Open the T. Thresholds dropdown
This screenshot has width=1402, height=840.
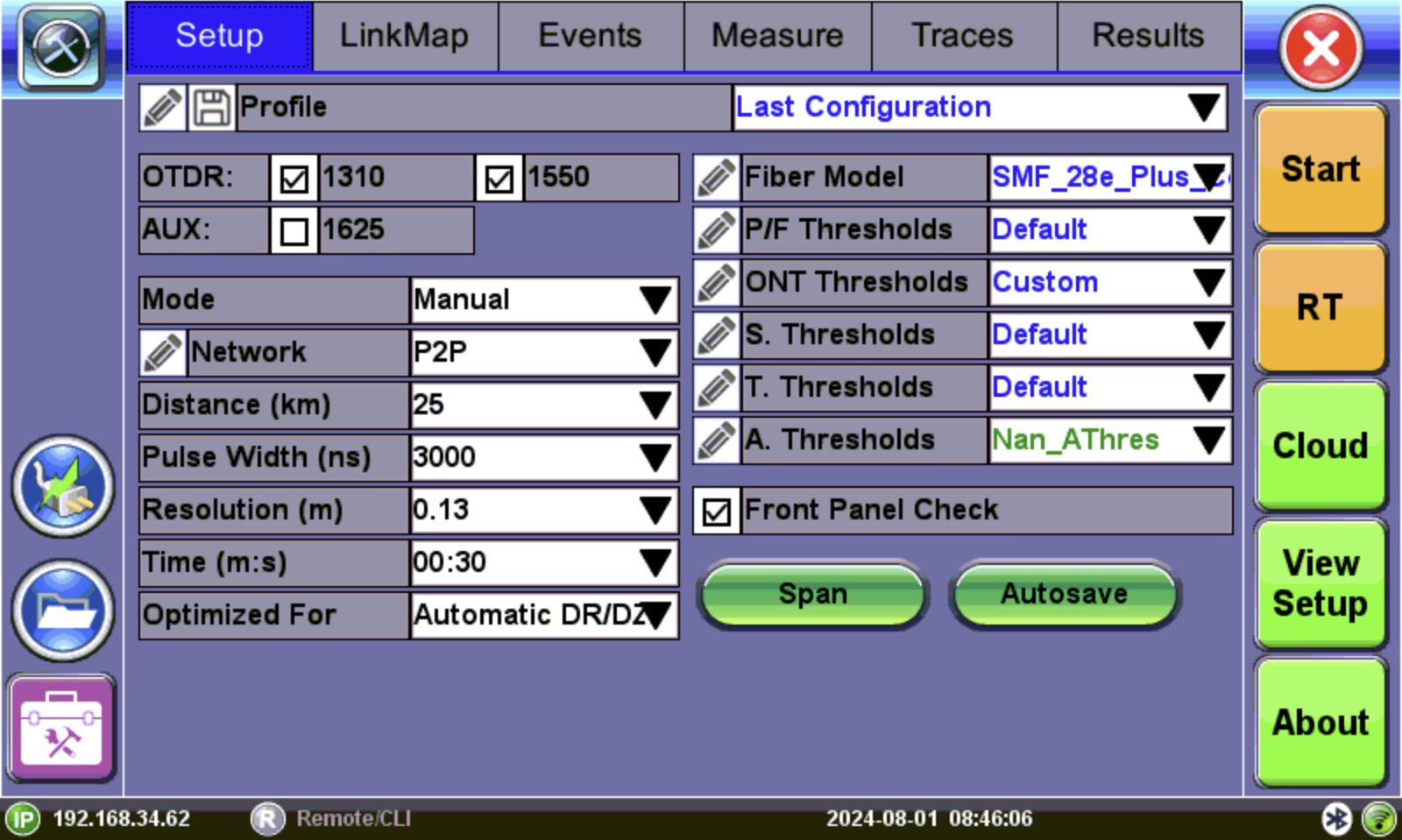[1110, 388]
